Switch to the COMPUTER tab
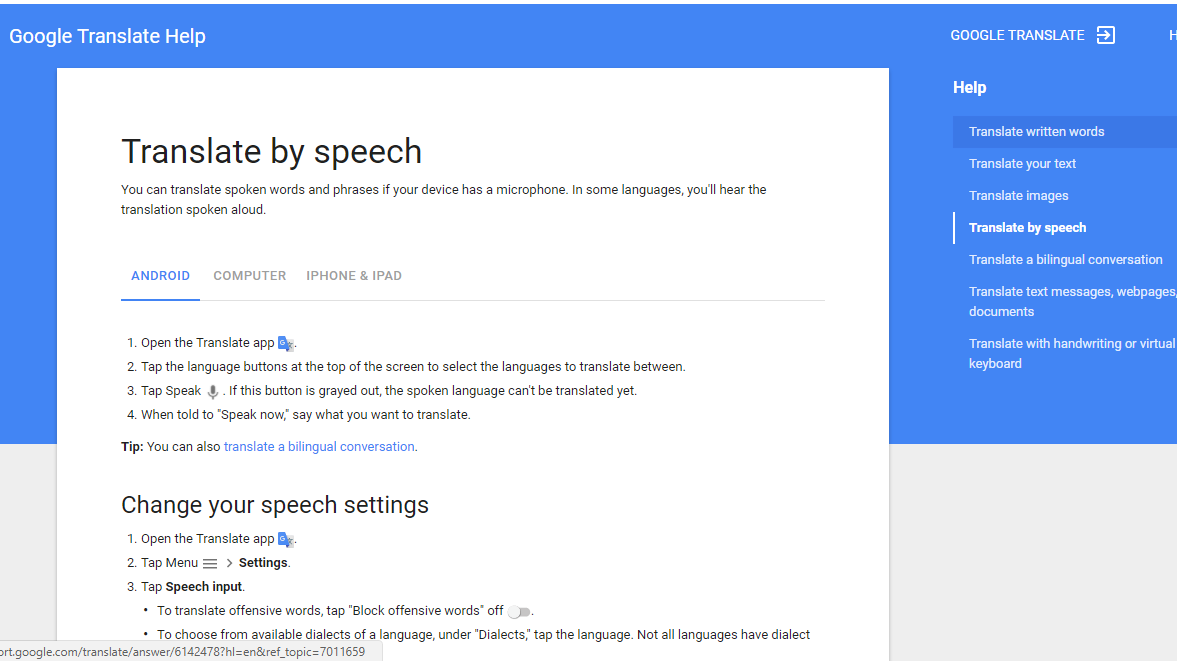This screenshot has height=661, width=1177. coord(249,275)
